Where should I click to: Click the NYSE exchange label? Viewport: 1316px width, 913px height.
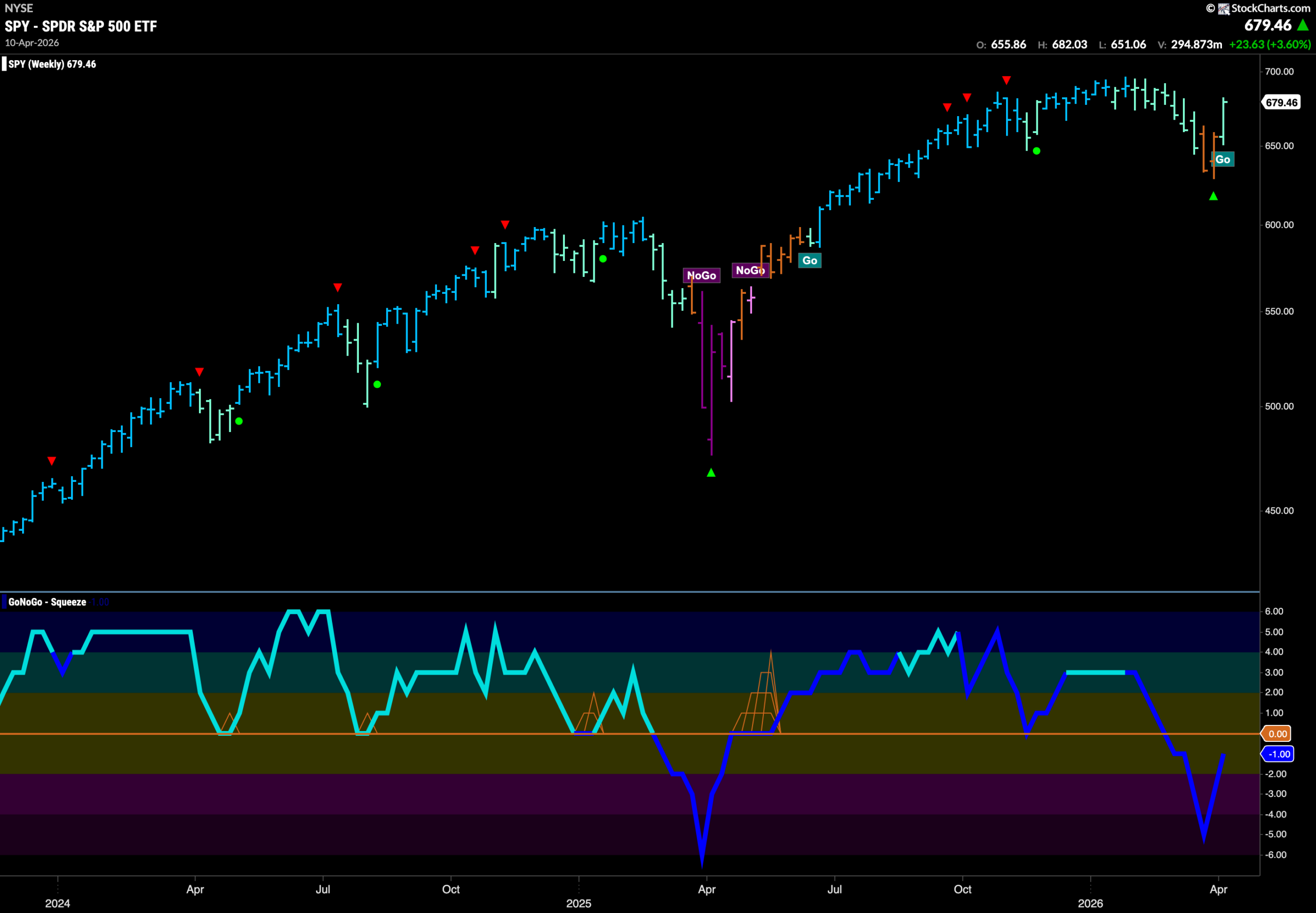(x=19, y=8)
